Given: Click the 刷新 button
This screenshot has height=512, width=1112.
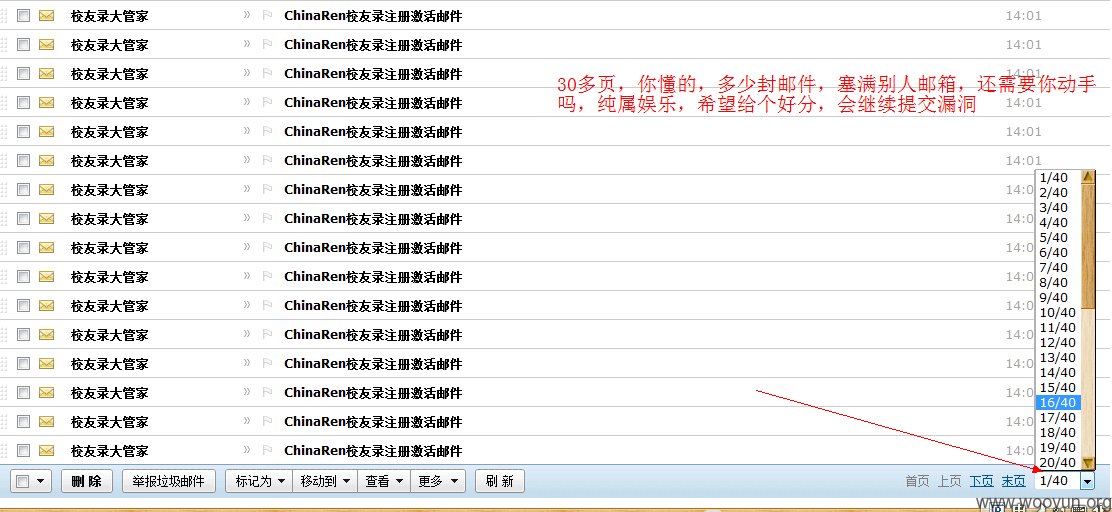Looking at the screenshot, I should coord(499,481).
